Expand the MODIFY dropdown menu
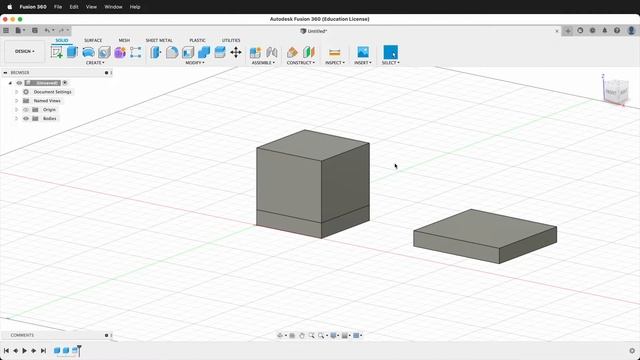This screenshot has height=360, width=640. tap(195, 63)
